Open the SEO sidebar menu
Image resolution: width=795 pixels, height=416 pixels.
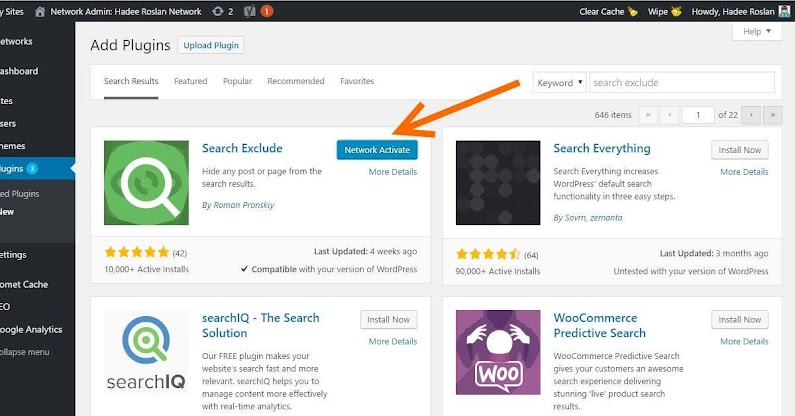click(5, 306)
